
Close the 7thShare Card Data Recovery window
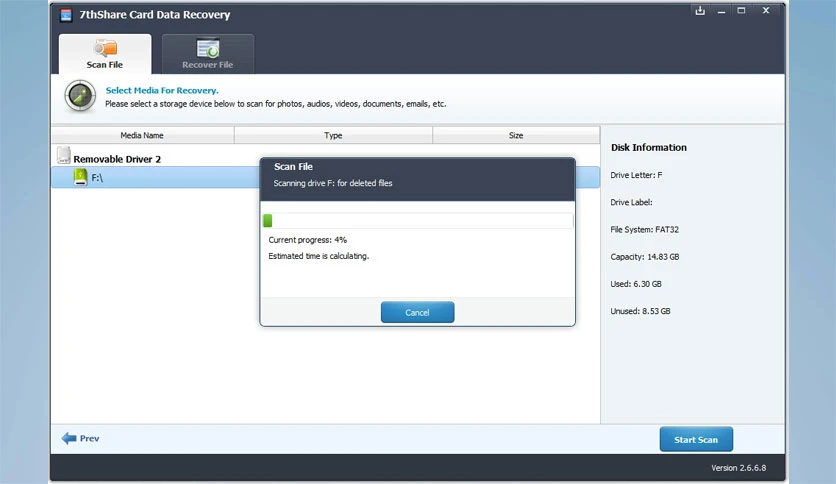(766, 11)
